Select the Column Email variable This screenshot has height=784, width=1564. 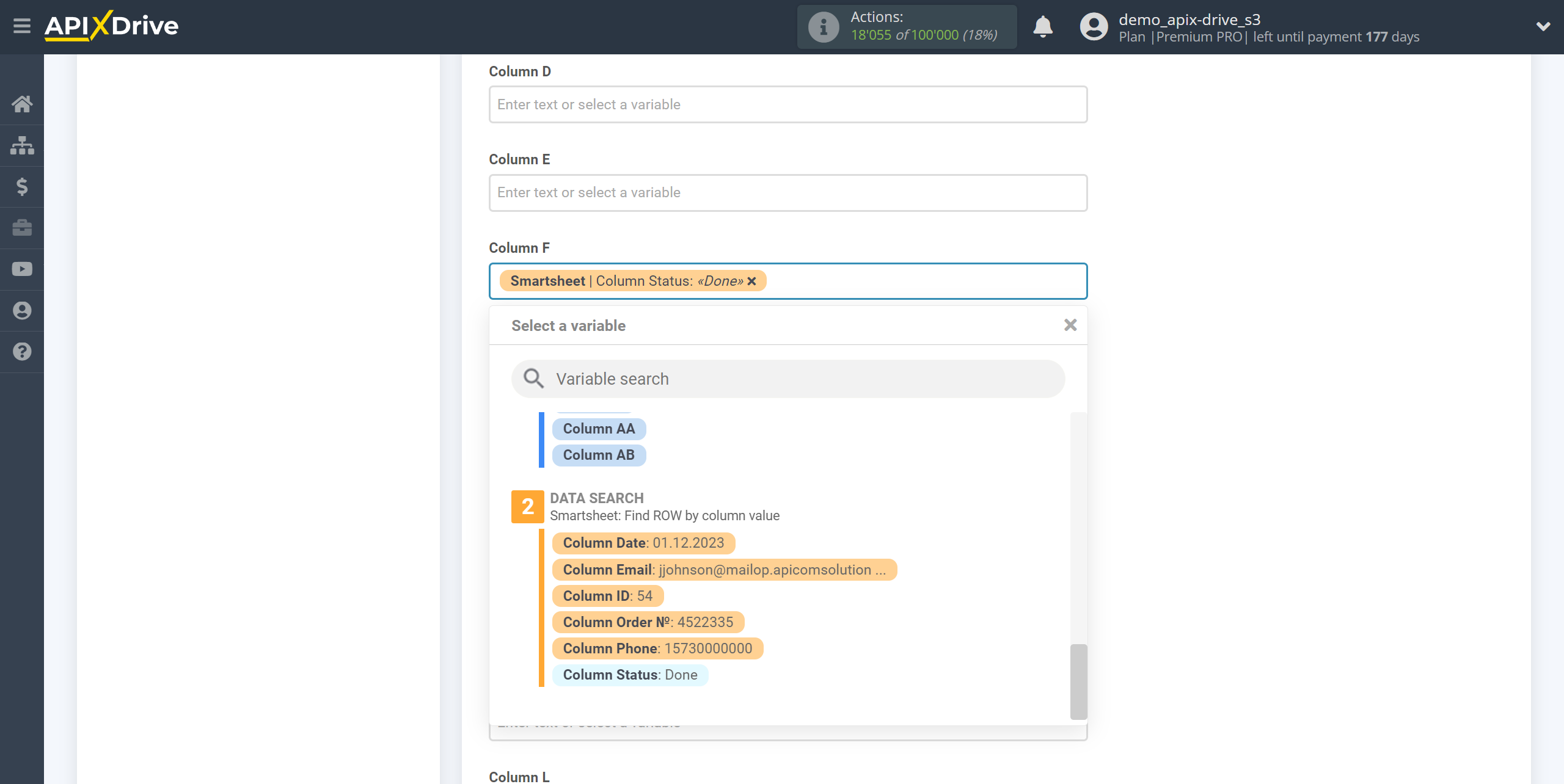[x=725, y=570]
